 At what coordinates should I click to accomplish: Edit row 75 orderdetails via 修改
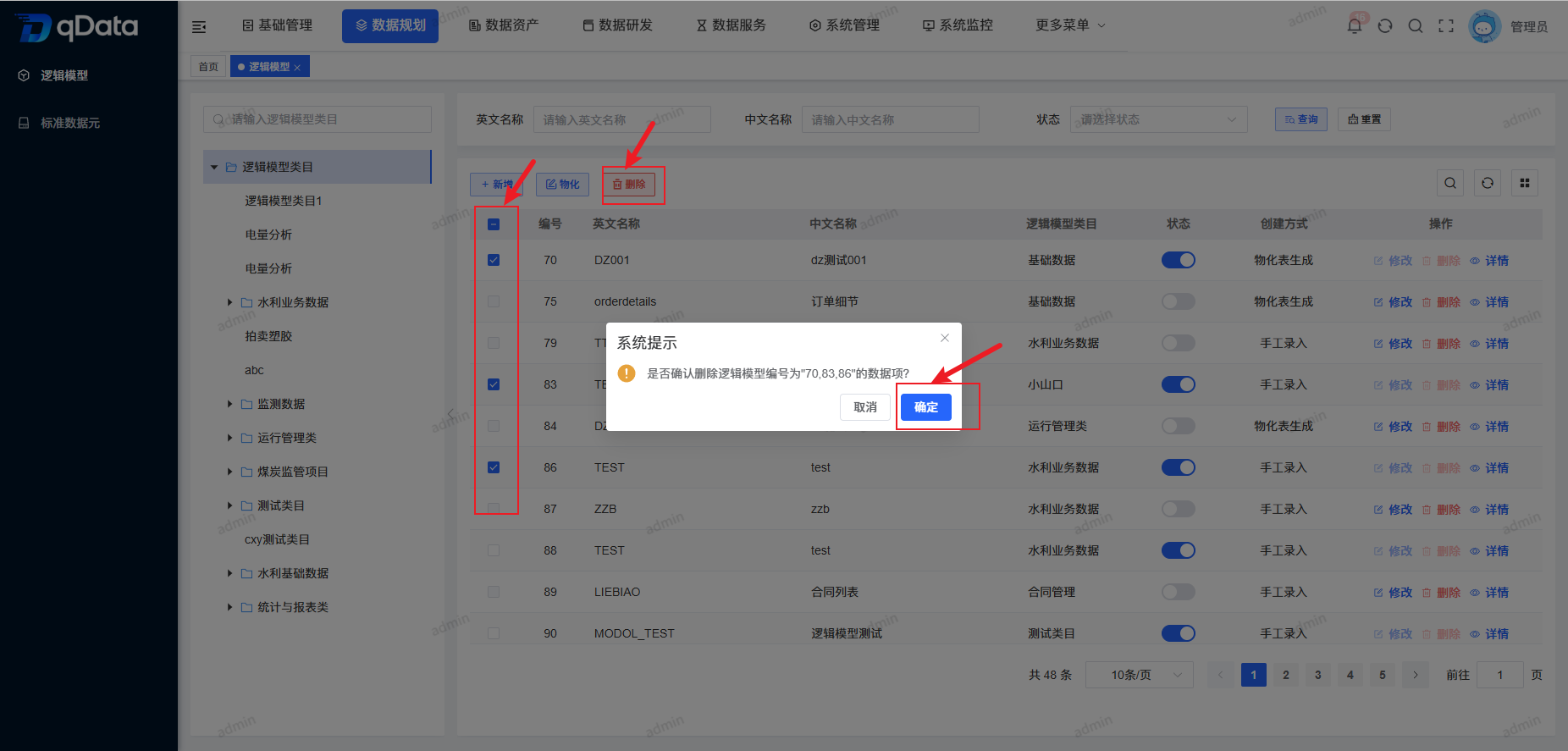click(1393, 302)
